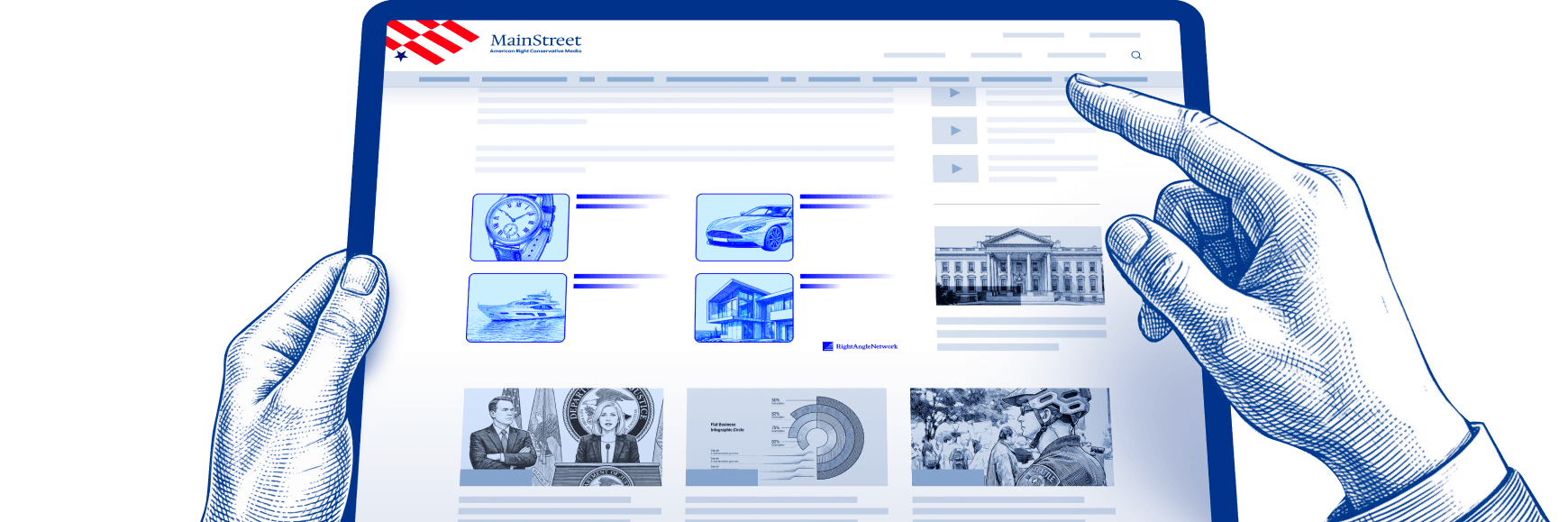Image resolution: width=1568 pixels, height=522 pixels.
Task: Play the middle sidebar video
Action: (953, 131)
